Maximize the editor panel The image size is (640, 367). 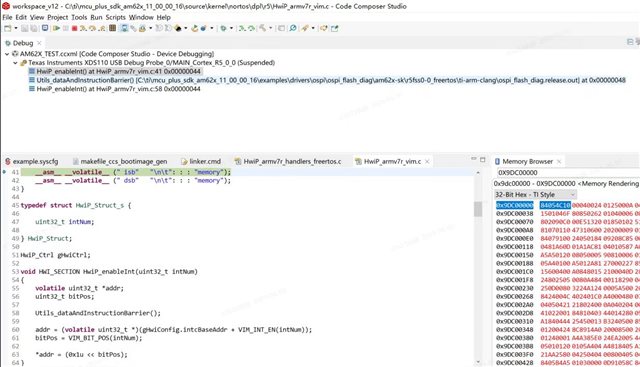point(482,159)
